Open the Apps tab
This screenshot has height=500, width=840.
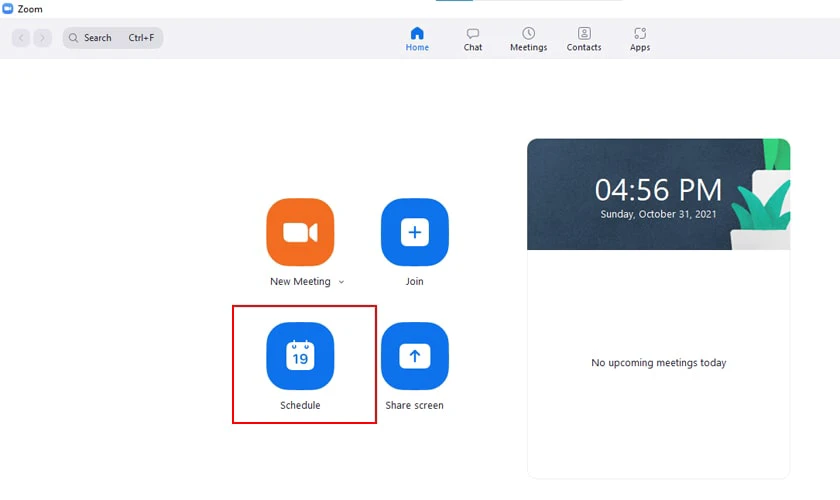pos(640,39)
